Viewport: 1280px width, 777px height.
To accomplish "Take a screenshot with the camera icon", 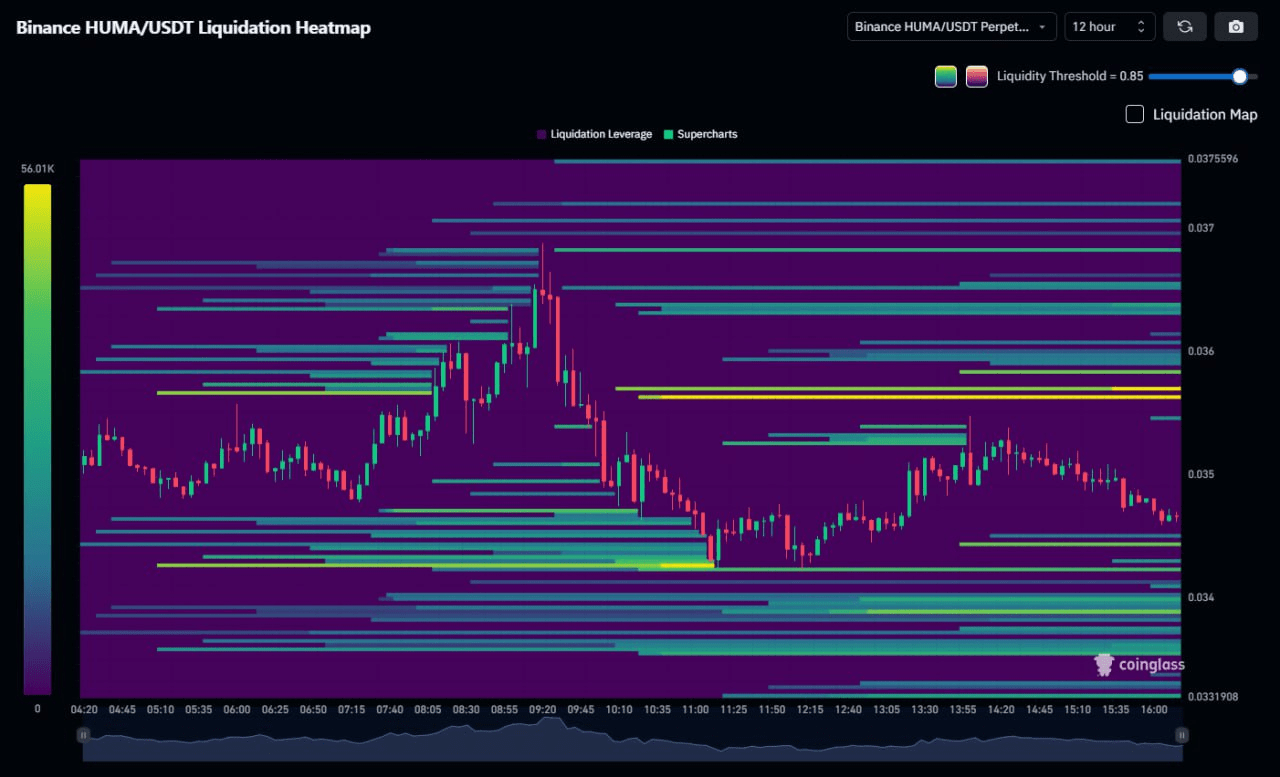I will 1236,27.
